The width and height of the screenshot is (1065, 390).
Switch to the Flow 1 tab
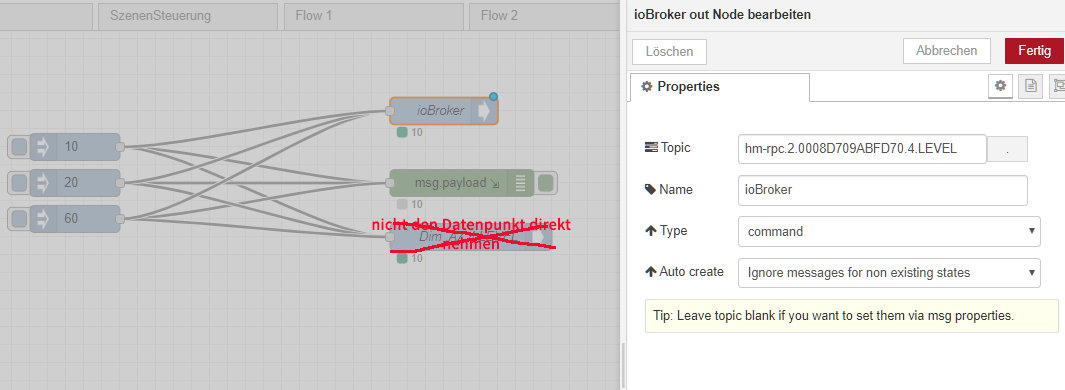click(374, 16)
